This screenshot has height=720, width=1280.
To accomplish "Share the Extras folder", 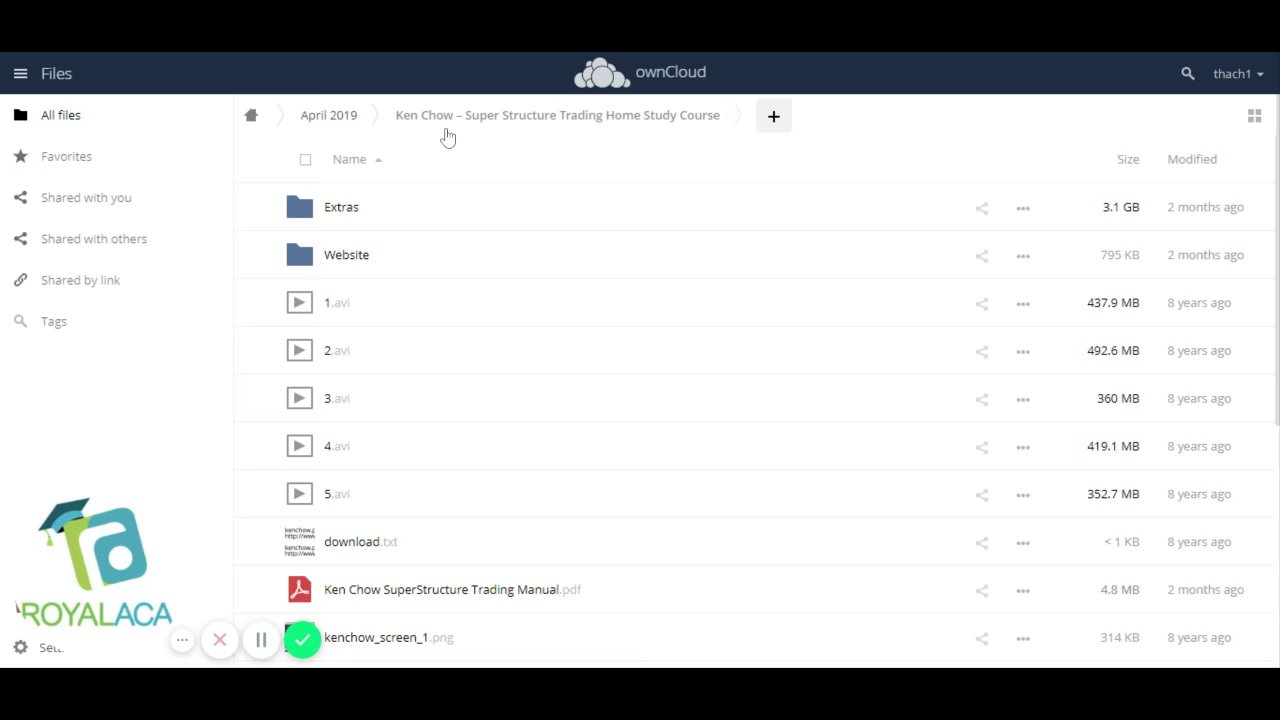I will tap(981, 208).
